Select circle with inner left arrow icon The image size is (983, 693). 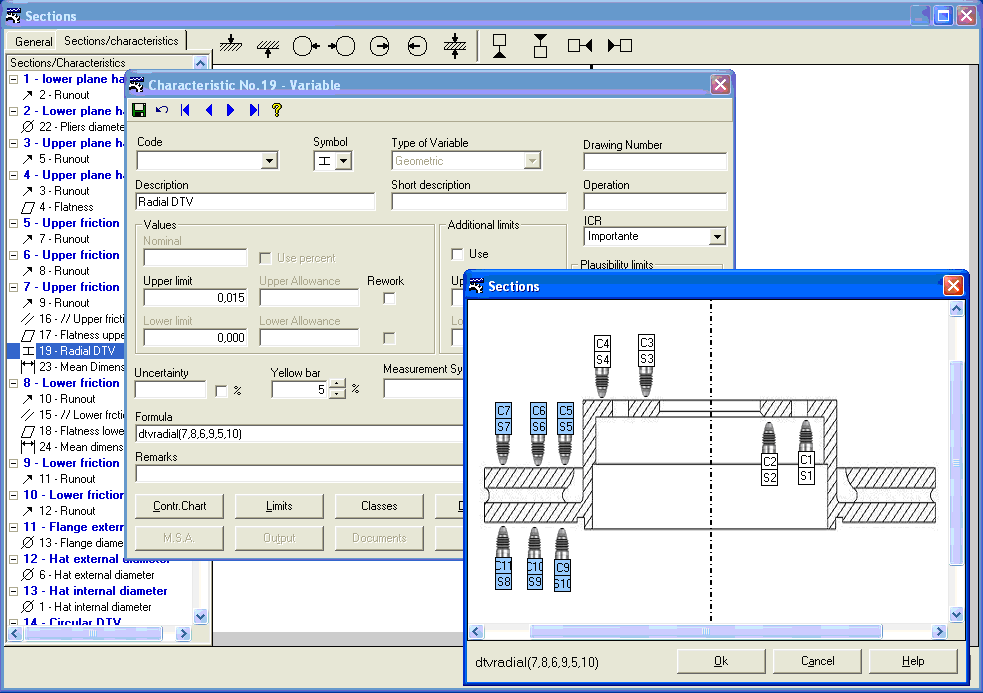pyautogui.click(x=417, y=46)
